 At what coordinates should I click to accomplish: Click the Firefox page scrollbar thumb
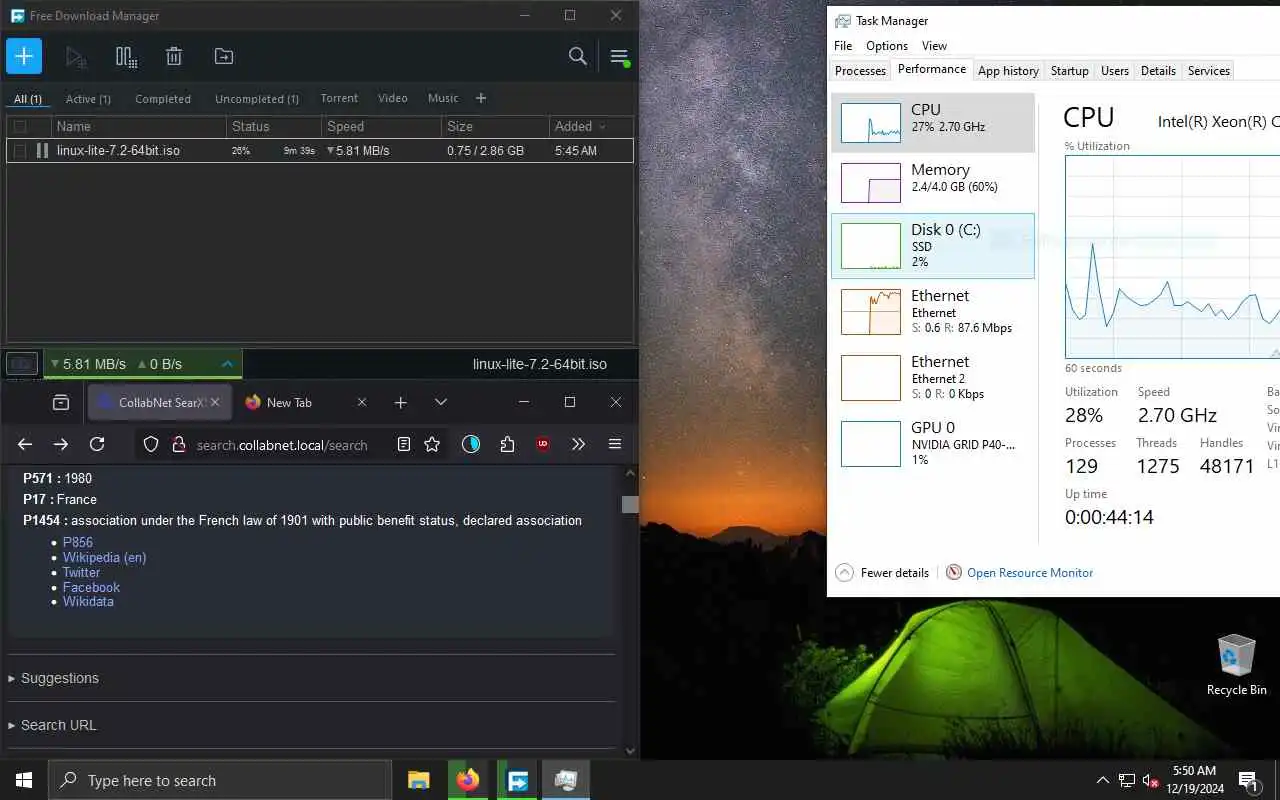tap(630, 504)
